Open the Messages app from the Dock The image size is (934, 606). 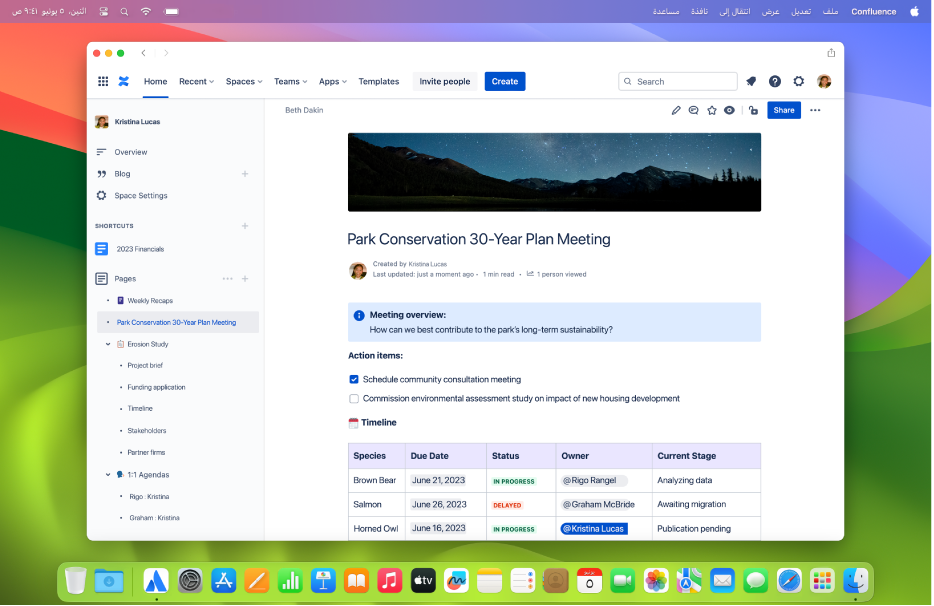(x=754, y=580)
